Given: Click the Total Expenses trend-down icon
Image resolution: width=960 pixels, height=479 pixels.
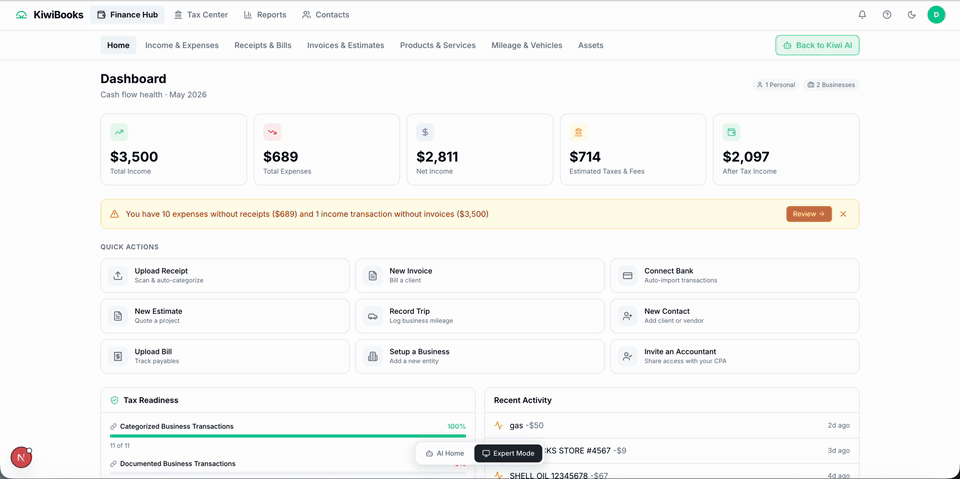Looking at the screenshot, I should coord(272,132).
